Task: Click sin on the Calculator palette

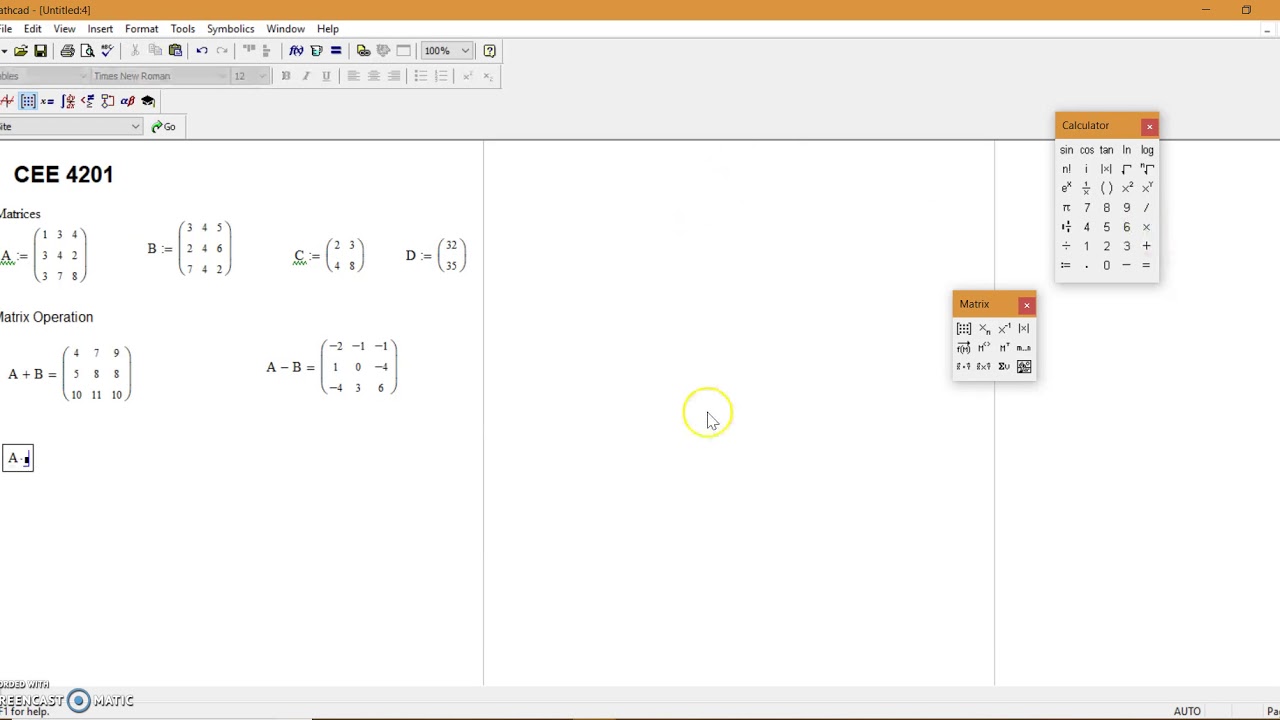Action: click(1066, 150)
